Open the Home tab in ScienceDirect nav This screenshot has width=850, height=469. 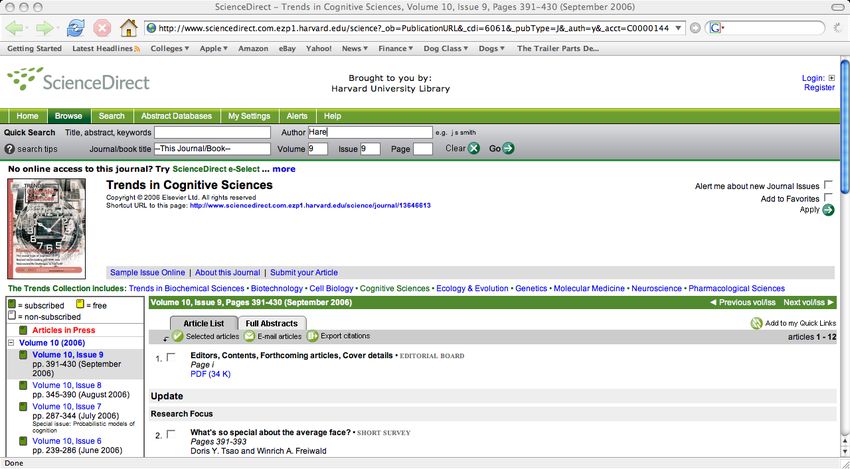pos(27,116)
